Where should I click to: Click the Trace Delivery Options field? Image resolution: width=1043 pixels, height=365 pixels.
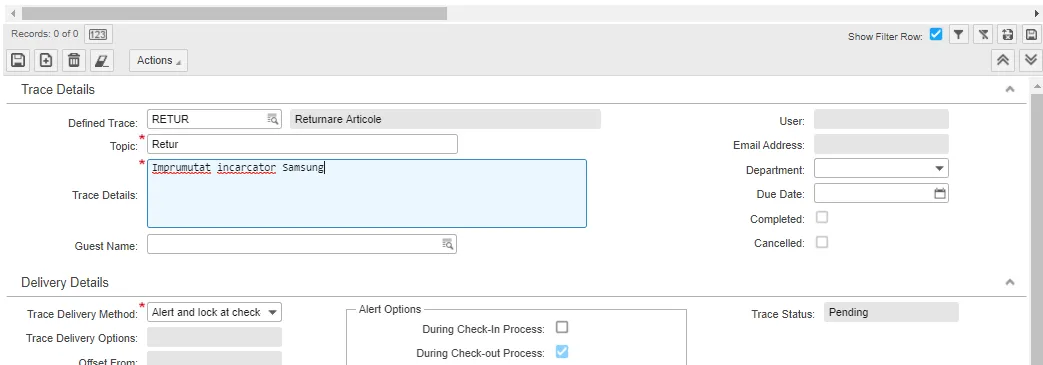tap(214, 337)
